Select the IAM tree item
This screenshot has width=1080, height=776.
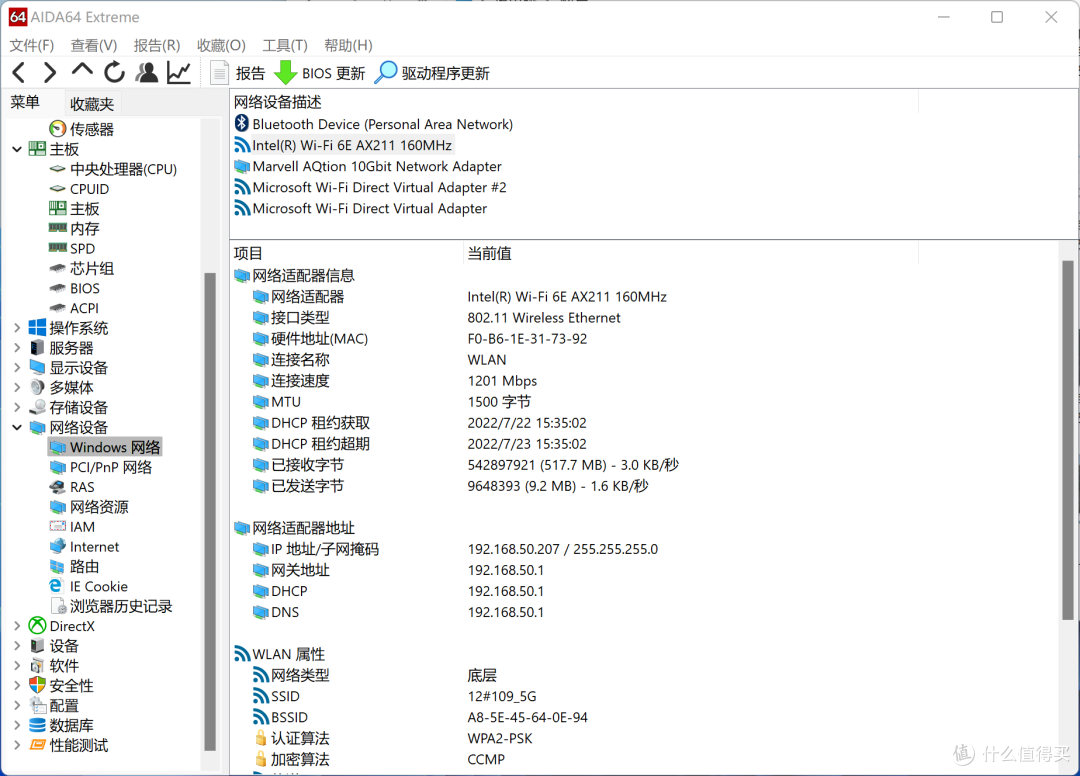(72, 527)
